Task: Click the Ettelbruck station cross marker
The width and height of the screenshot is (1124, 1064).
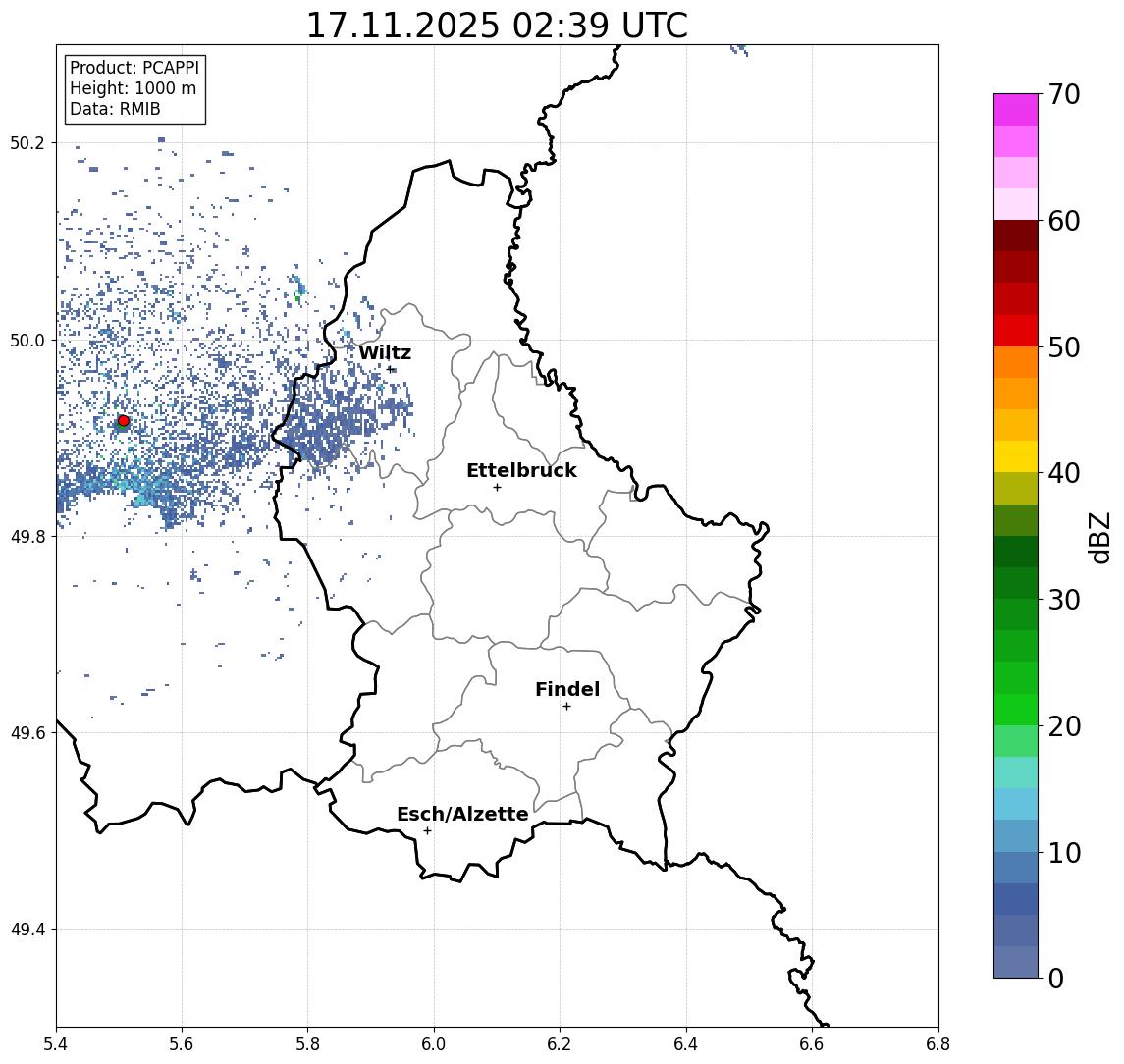Action: click(497, 488)
